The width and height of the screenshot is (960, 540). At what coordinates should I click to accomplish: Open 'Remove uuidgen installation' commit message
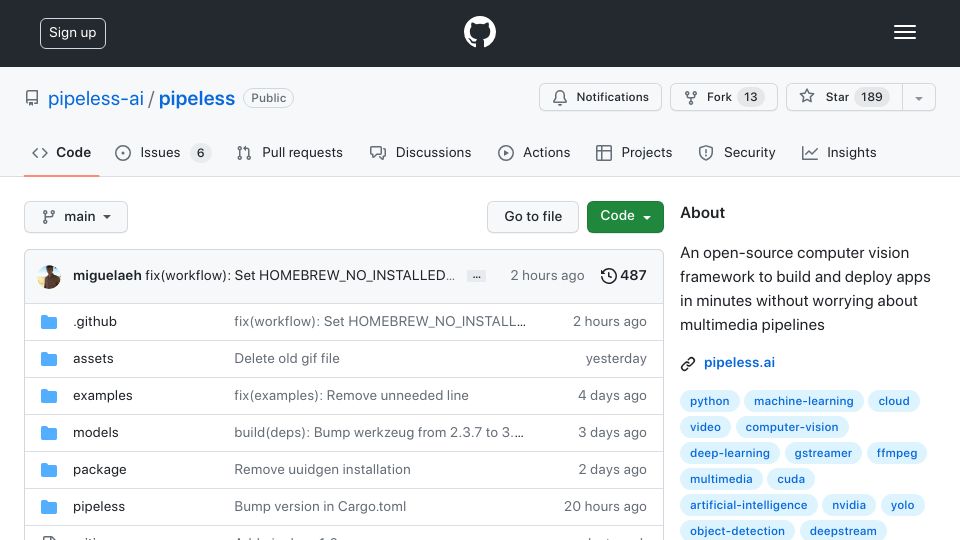pos(322,470)
